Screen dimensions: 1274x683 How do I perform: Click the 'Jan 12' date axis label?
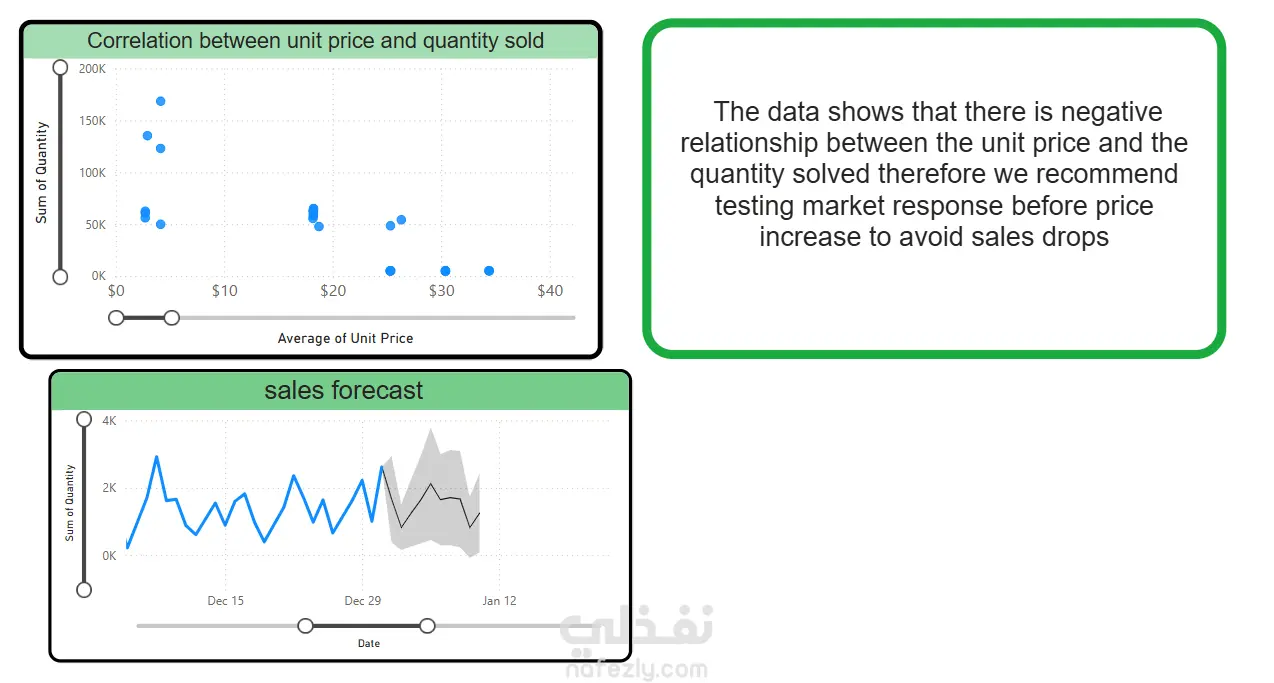click(x=499, y=601)
